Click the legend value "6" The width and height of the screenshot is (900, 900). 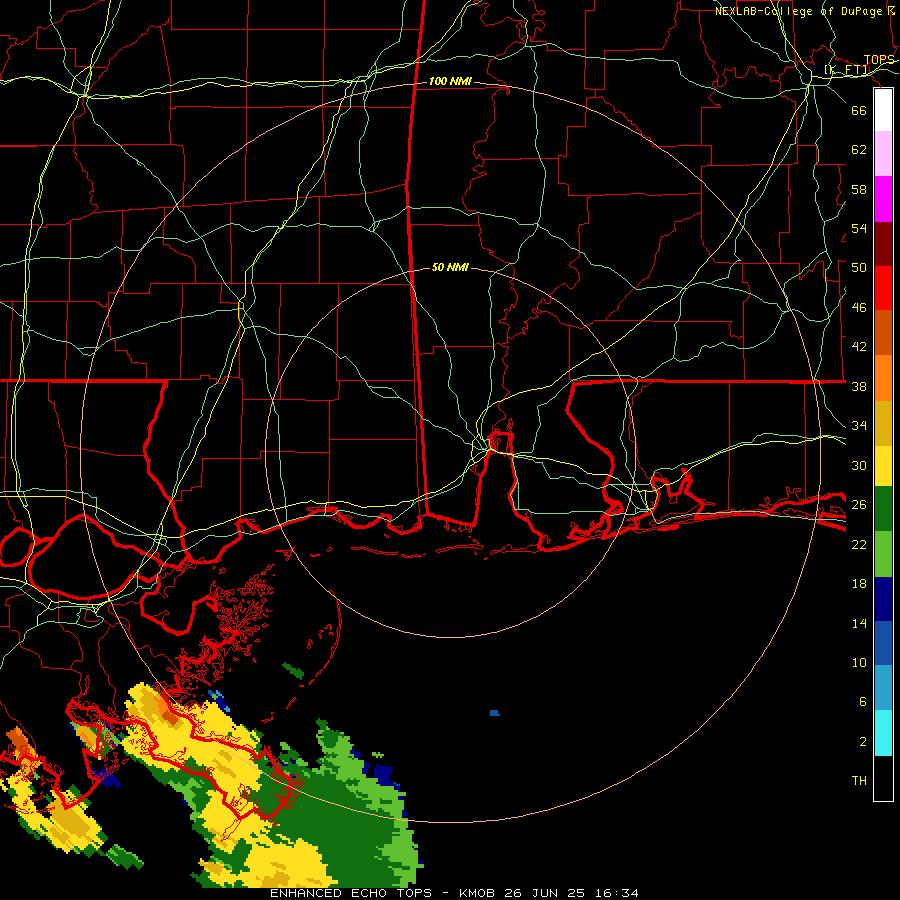click(x=862, y=702)
